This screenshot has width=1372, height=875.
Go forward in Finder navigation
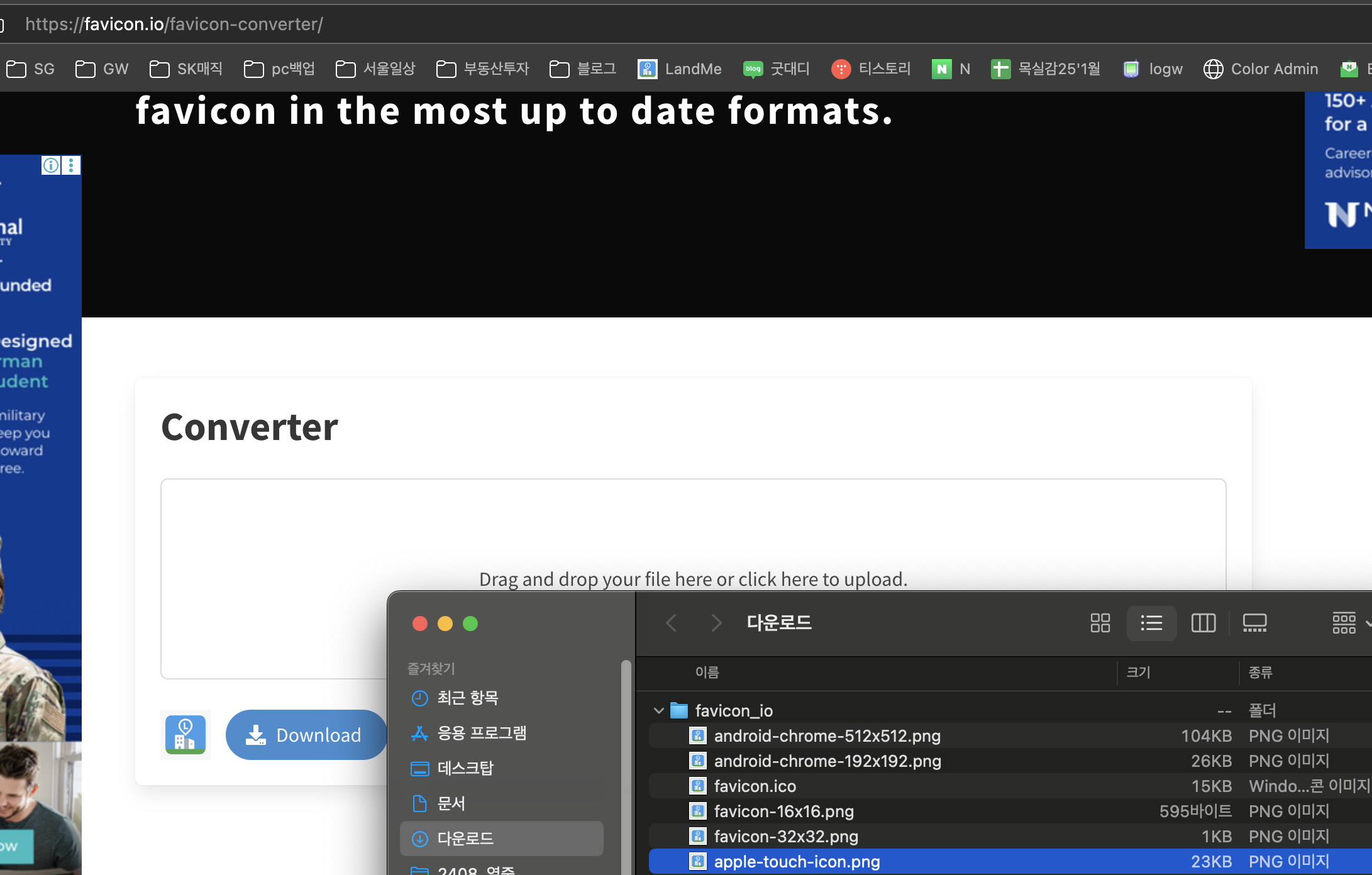716,623
